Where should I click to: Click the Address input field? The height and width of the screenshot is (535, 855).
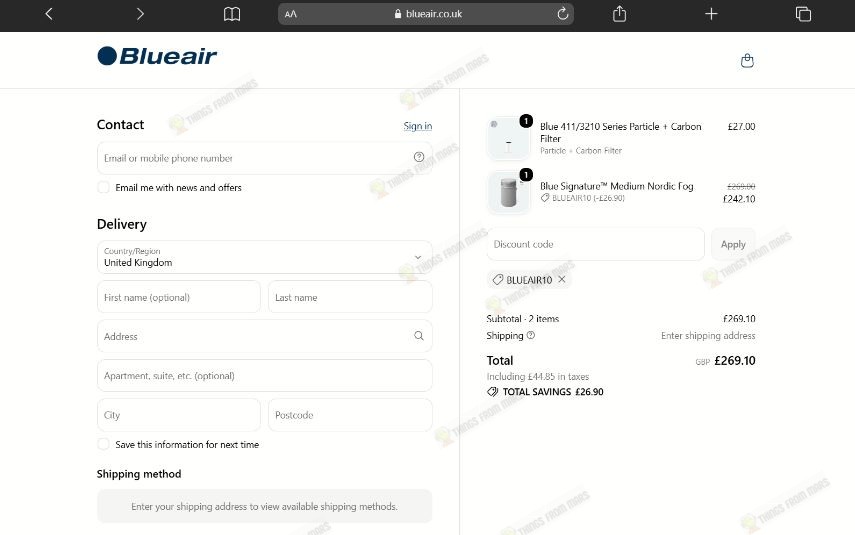tap(264, 336)
